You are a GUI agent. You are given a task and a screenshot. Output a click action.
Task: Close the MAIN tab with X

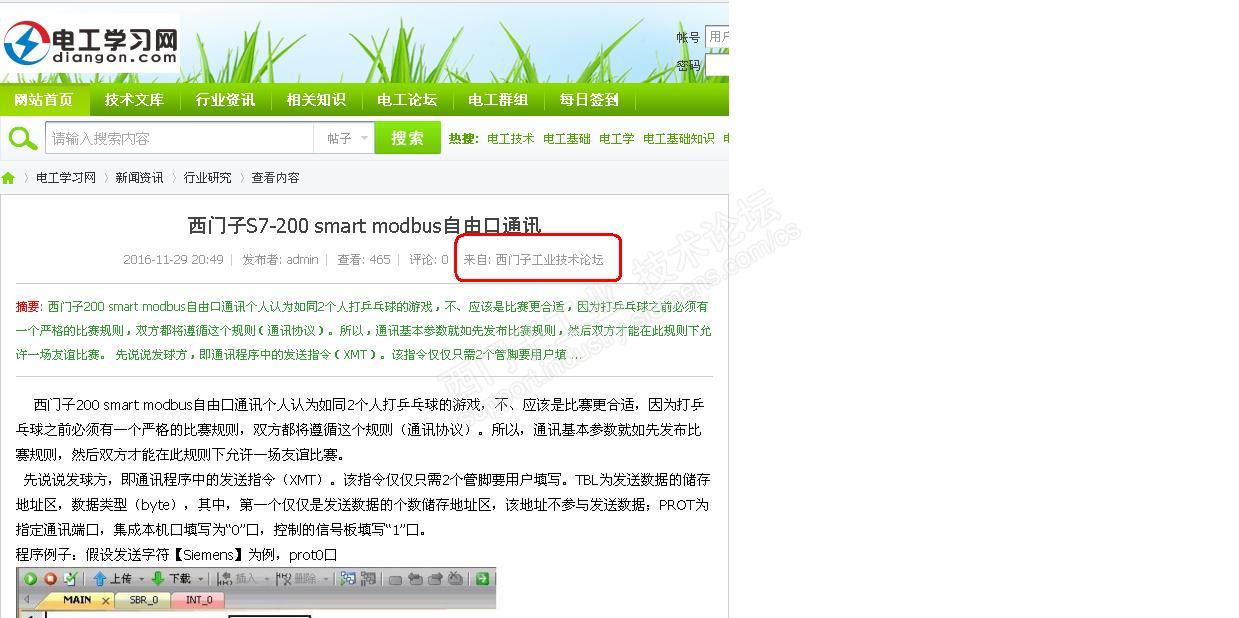tap(106, 601)
